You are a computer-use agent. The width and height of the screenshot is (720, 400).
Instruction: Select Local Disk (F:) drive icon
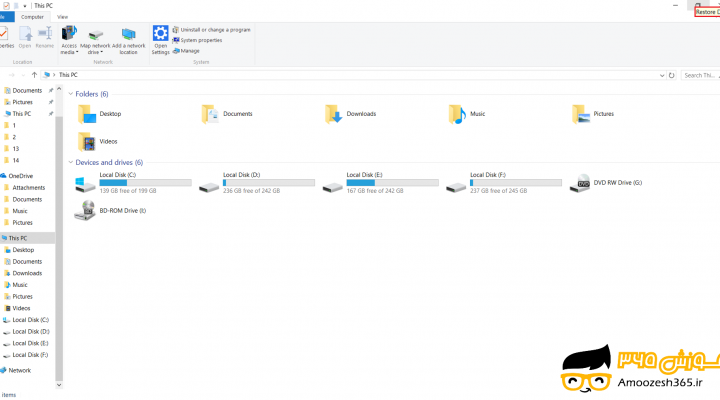coord(456,187)
